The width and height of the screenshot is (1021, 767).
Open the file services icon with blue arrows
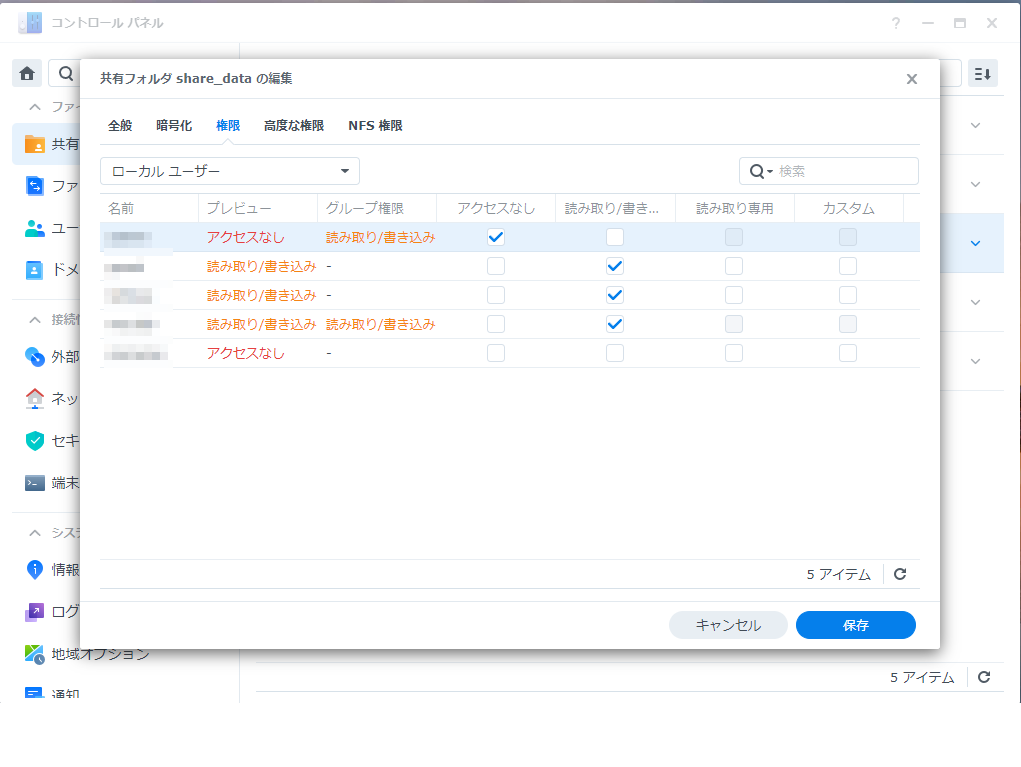tap(35, 186)
